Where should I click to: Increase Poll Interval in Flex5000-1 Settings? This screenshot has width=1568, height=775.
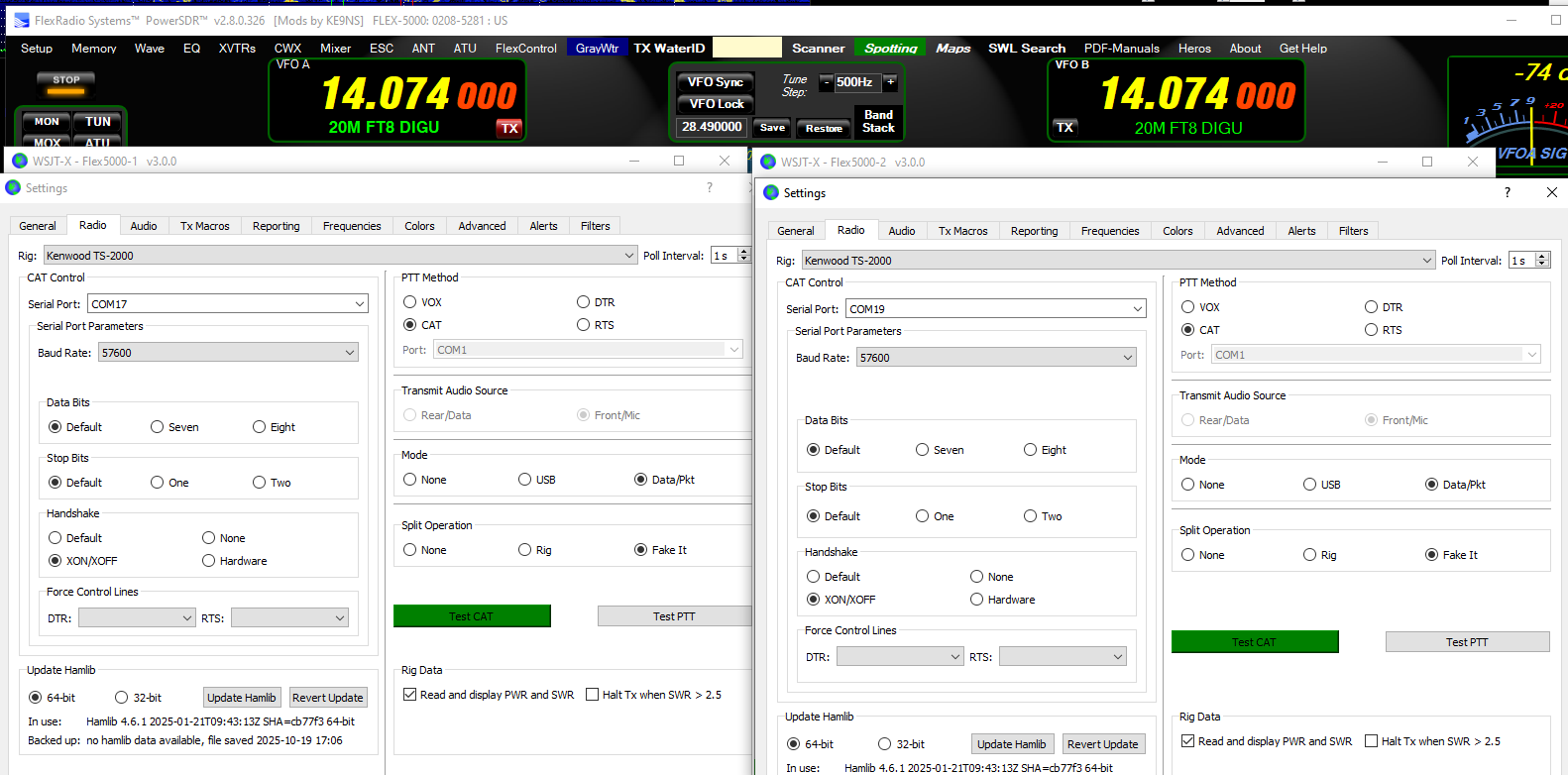pos(744,252)
